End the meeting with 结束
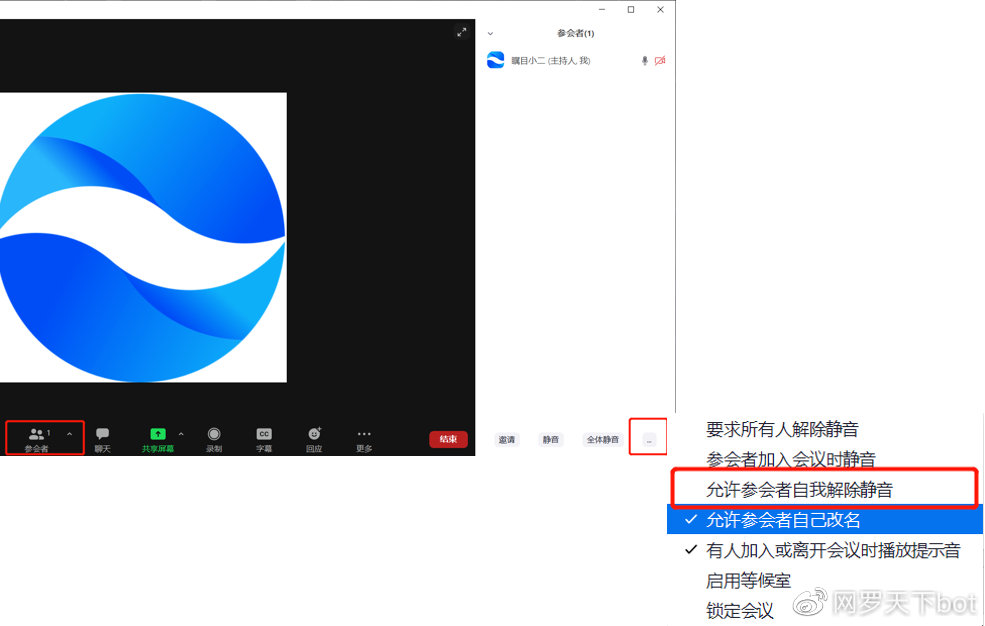The width and height of the screenshot is (985, 626). [449, 439]
